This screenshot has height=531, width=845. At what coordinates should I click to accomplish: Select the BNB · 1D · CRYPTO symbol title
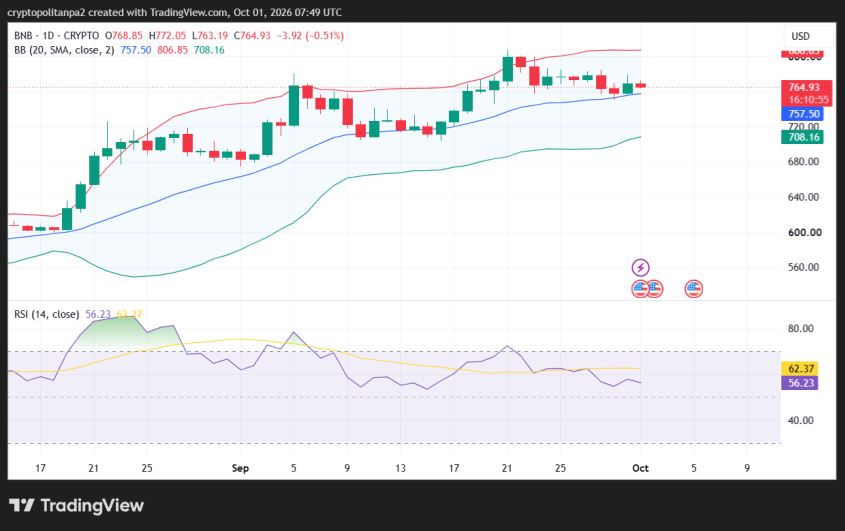pos(57,36)
